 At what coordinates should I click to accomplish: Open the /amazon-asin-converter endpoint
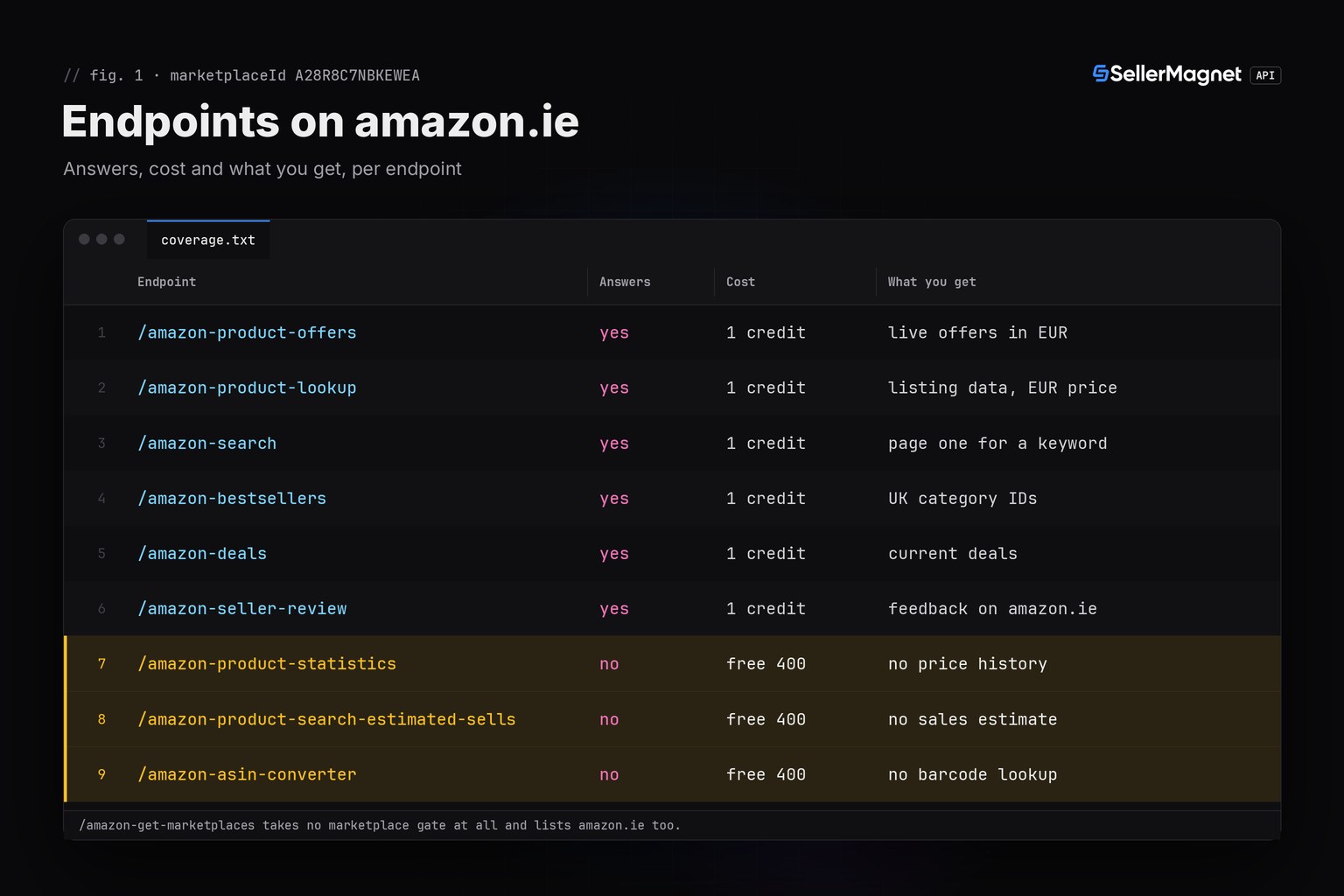(247, 774)
